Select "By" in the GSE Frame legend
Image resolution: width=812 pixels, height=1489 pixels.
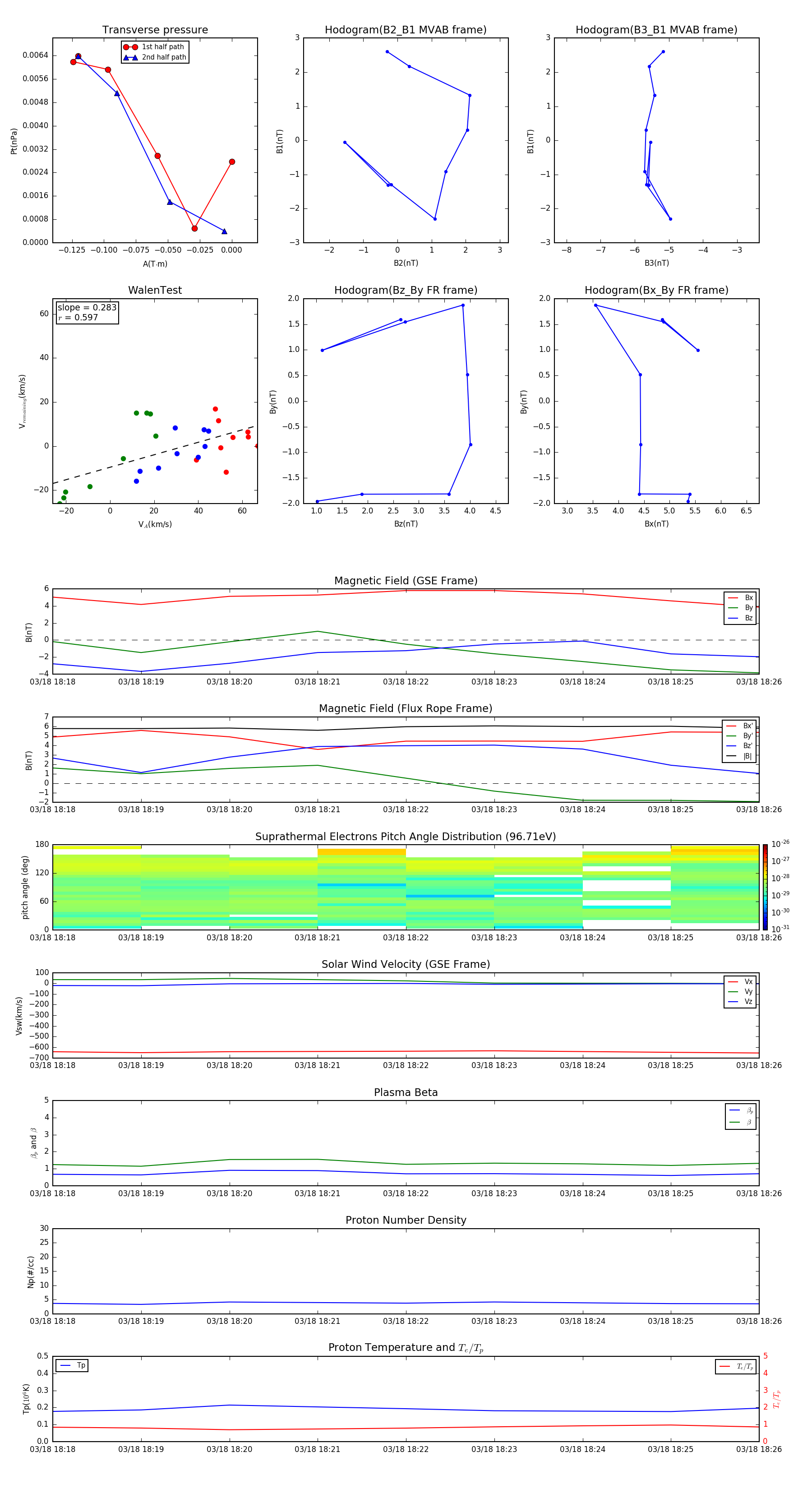[740, 607]
